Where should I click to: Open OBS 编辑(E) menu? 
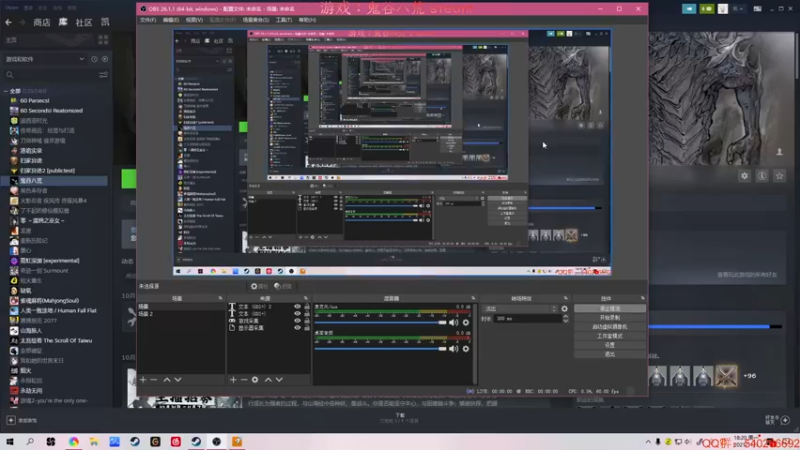tap(170, 20)
